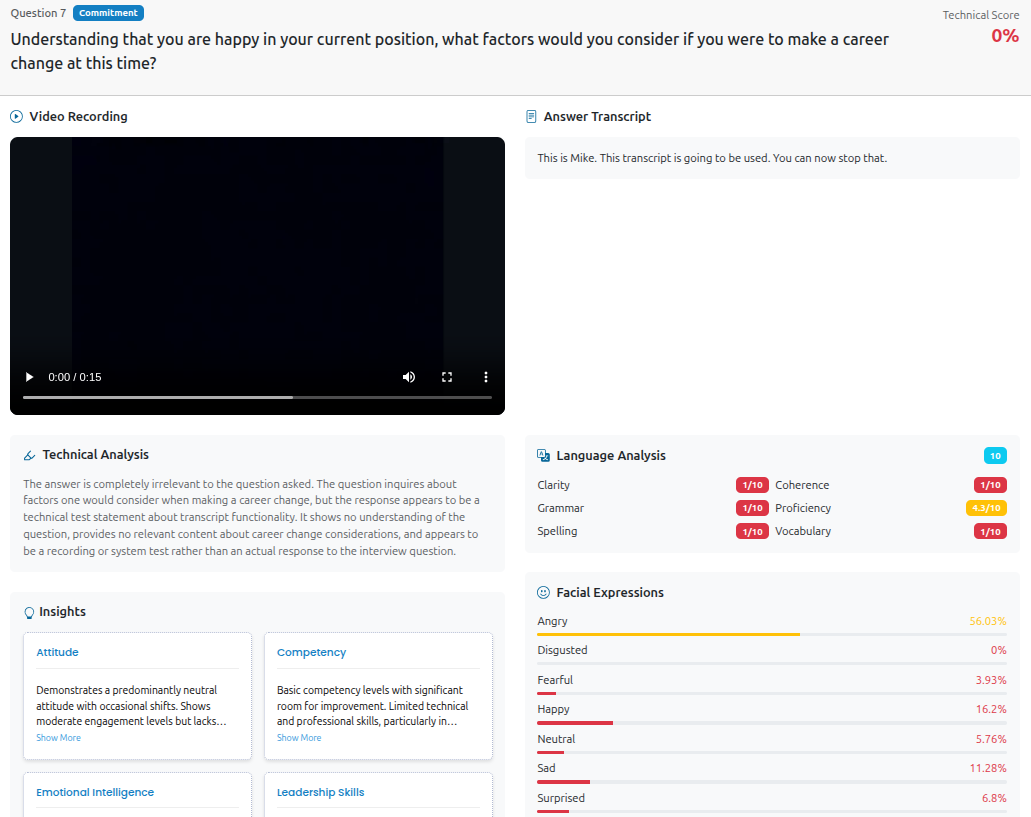Viewport: 1031px width, 817px height.
Task: Click the Language Analysis score badge
Action: pos(994,456)
